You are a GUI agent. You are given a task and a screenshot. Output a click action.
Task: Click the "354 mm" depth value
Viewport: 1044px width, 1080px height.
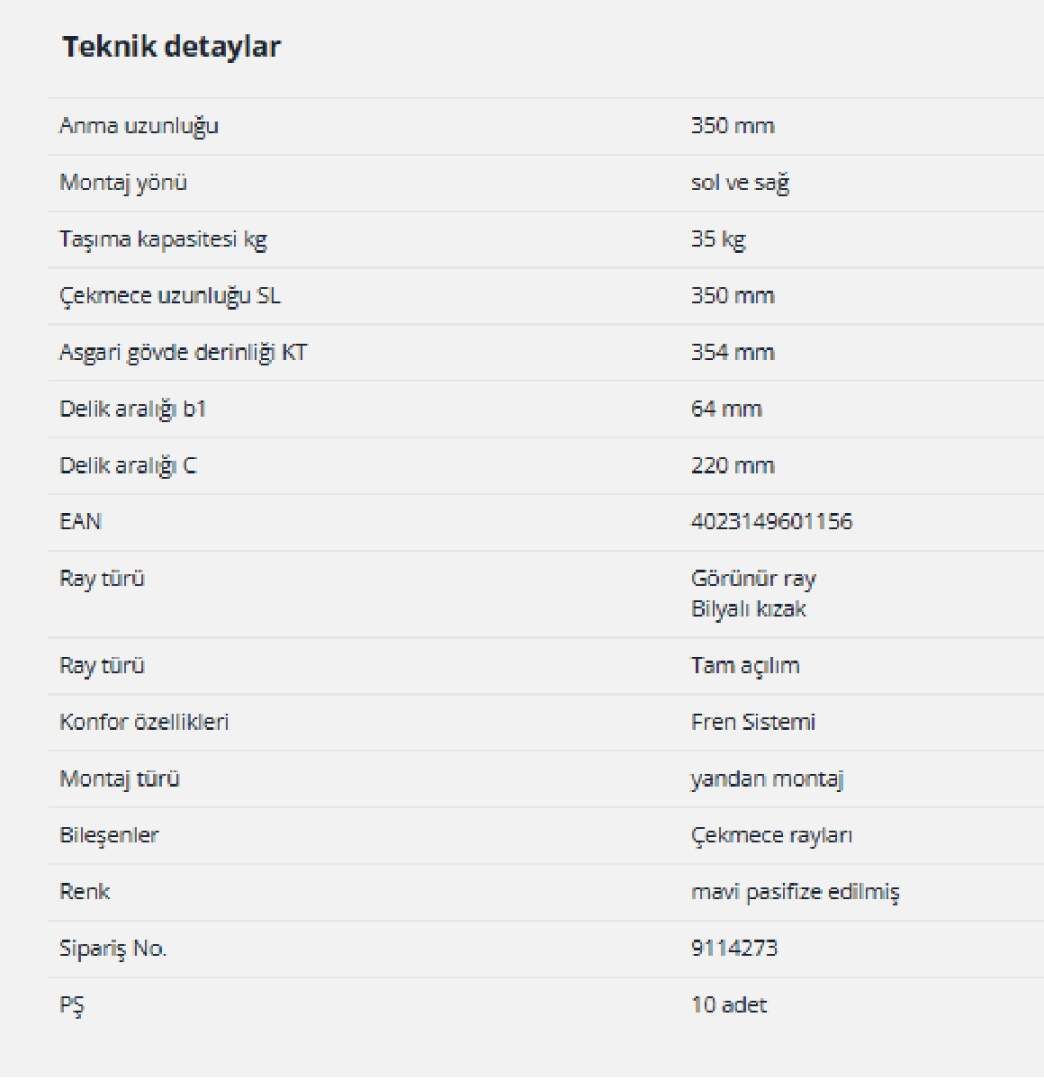coord(732,353)
